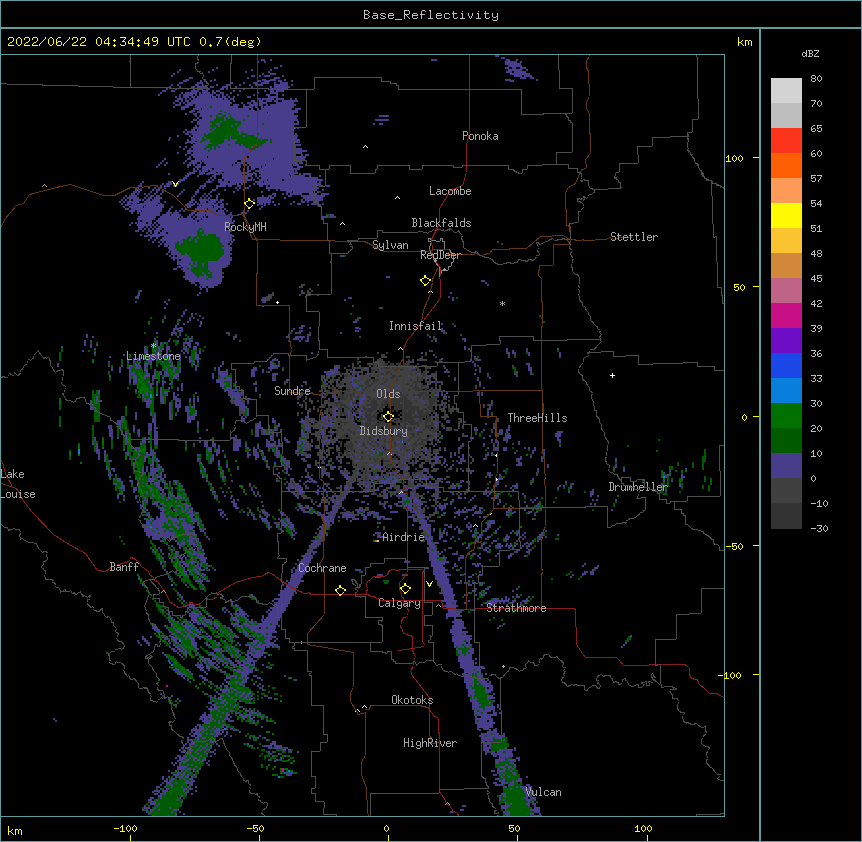The width and height of the screenshot is (862, 842).
Task: Click the Blackfalds label
Action: tap(441, 223)
